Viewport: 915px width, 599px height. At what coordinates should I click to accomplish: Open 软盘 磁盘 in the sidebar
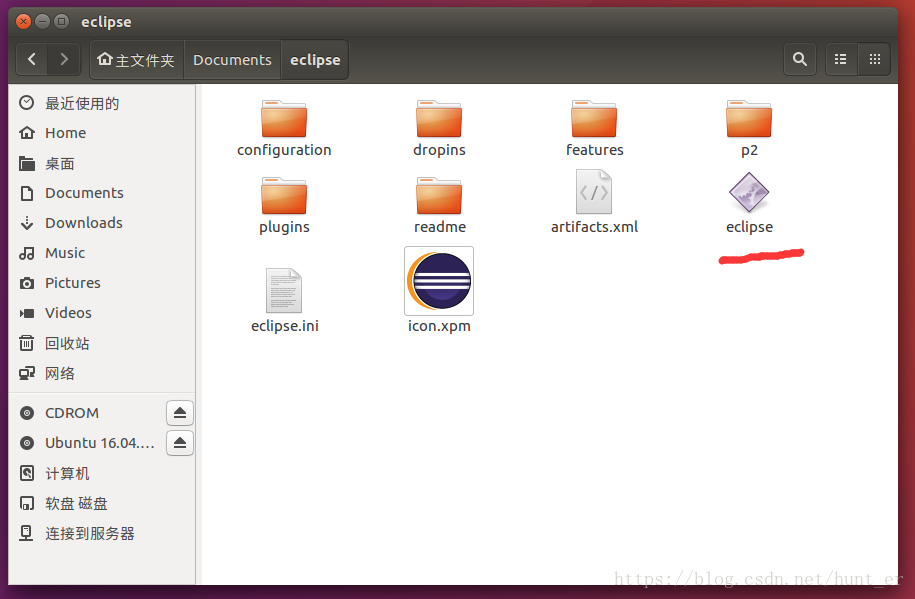[102, 503]
